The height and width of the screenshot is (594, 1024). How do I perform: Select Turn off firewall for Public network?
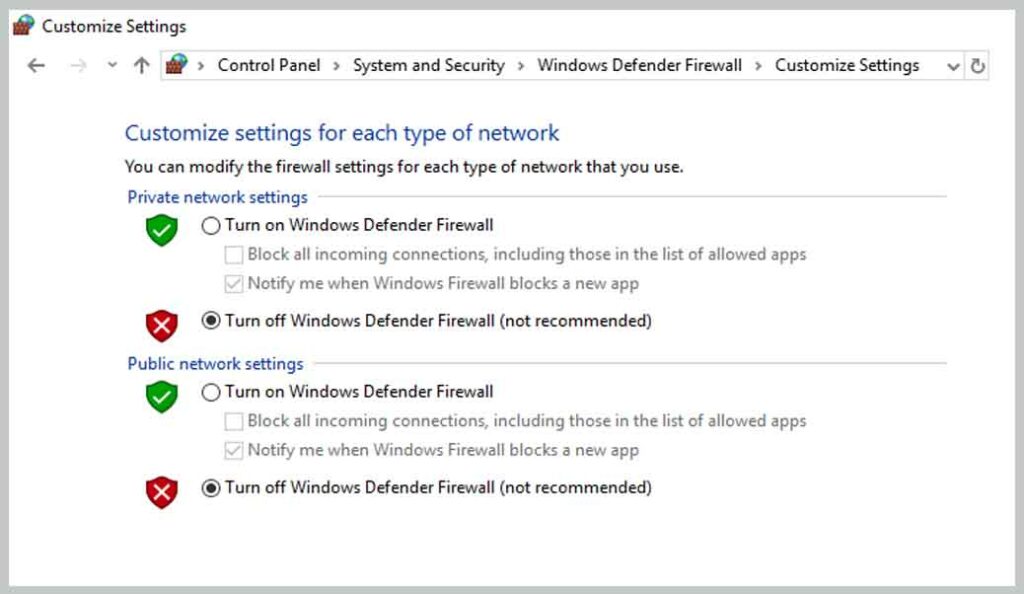pyautogui.click(x=210, y=488)
